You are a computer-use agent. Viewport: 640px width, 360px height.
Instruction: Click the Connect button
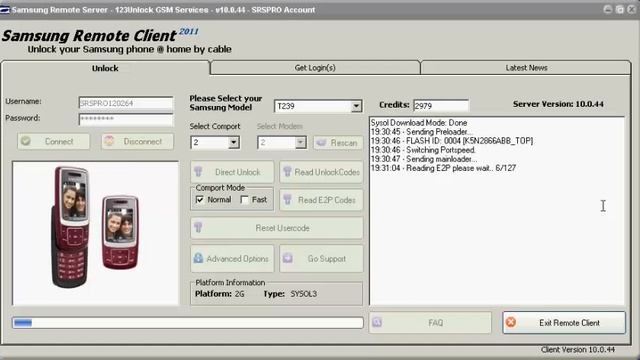click(53, 141)
